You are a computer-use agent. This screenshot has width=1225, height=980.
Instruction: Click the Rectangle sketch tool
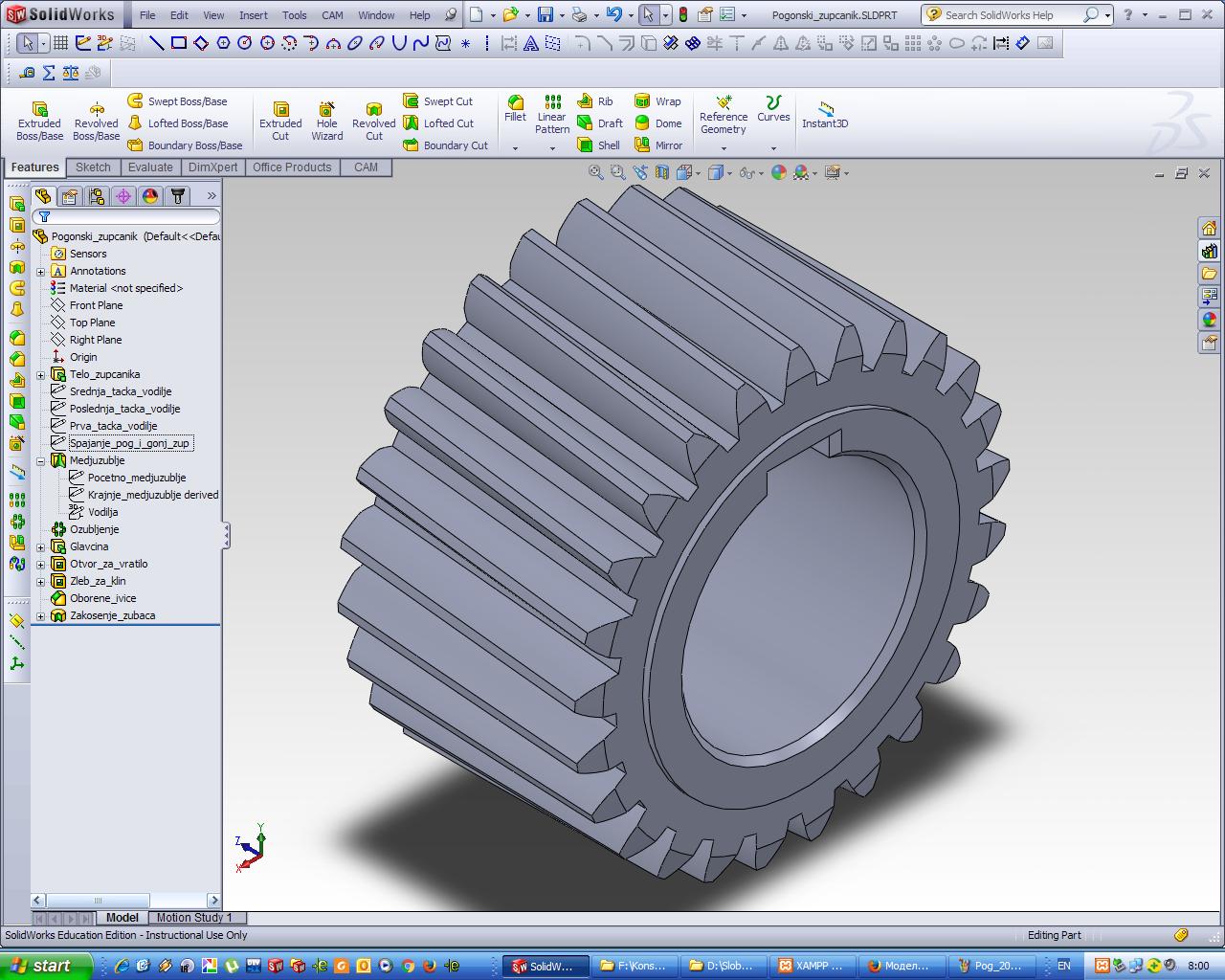point(179,43)
